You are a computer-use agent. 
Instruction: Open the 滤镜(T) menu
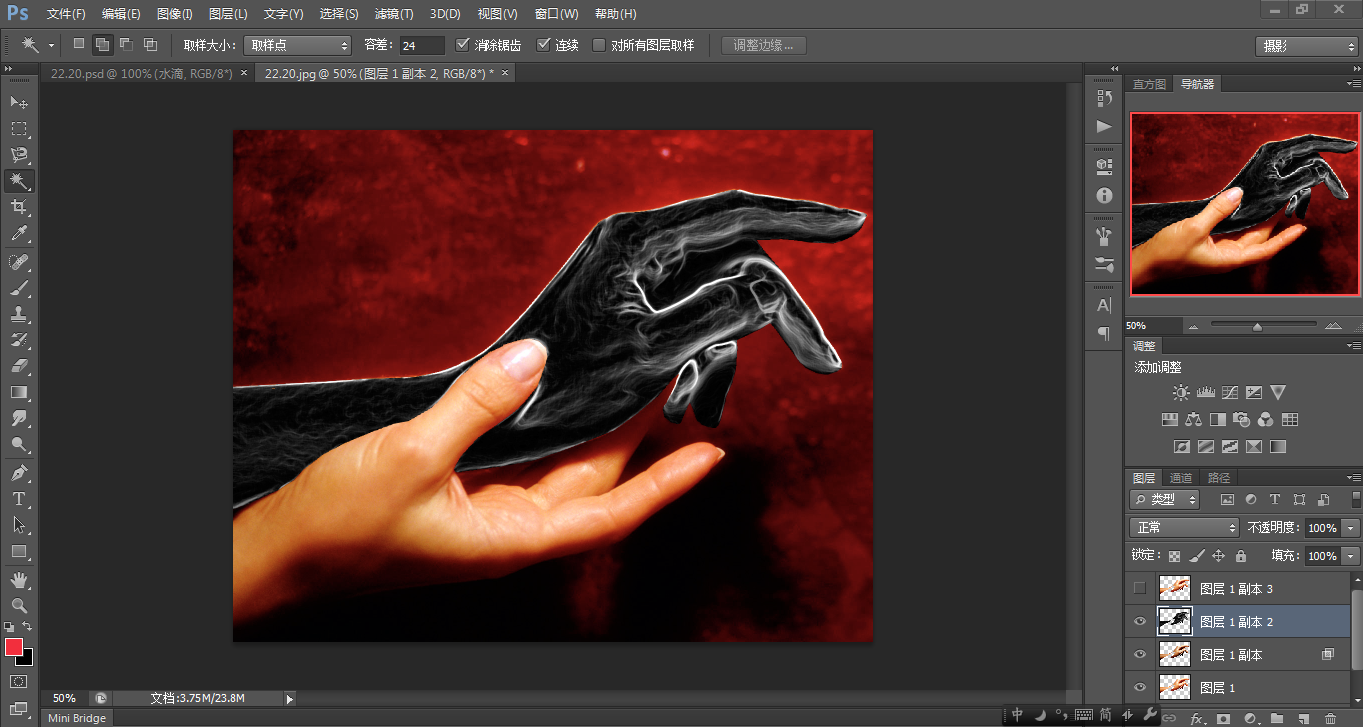(393, 14)
